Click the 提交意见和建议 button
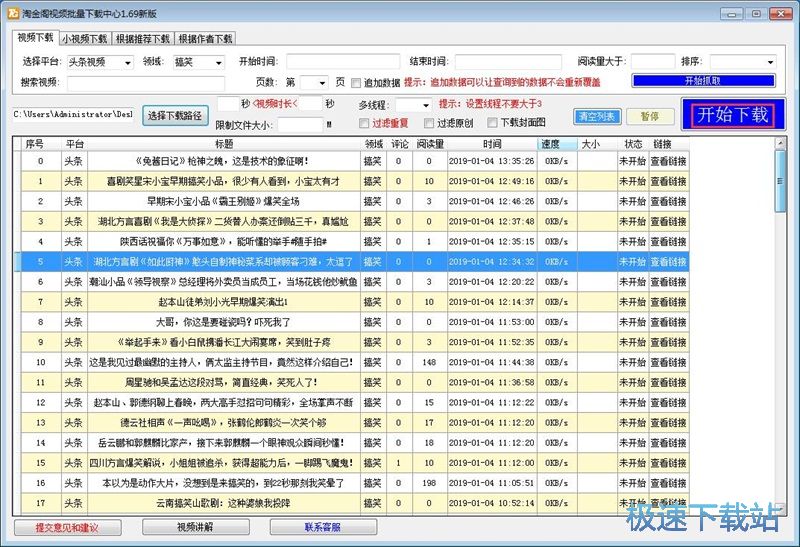Viewport: 800px width, 547px height. click(x=67, y=528)
